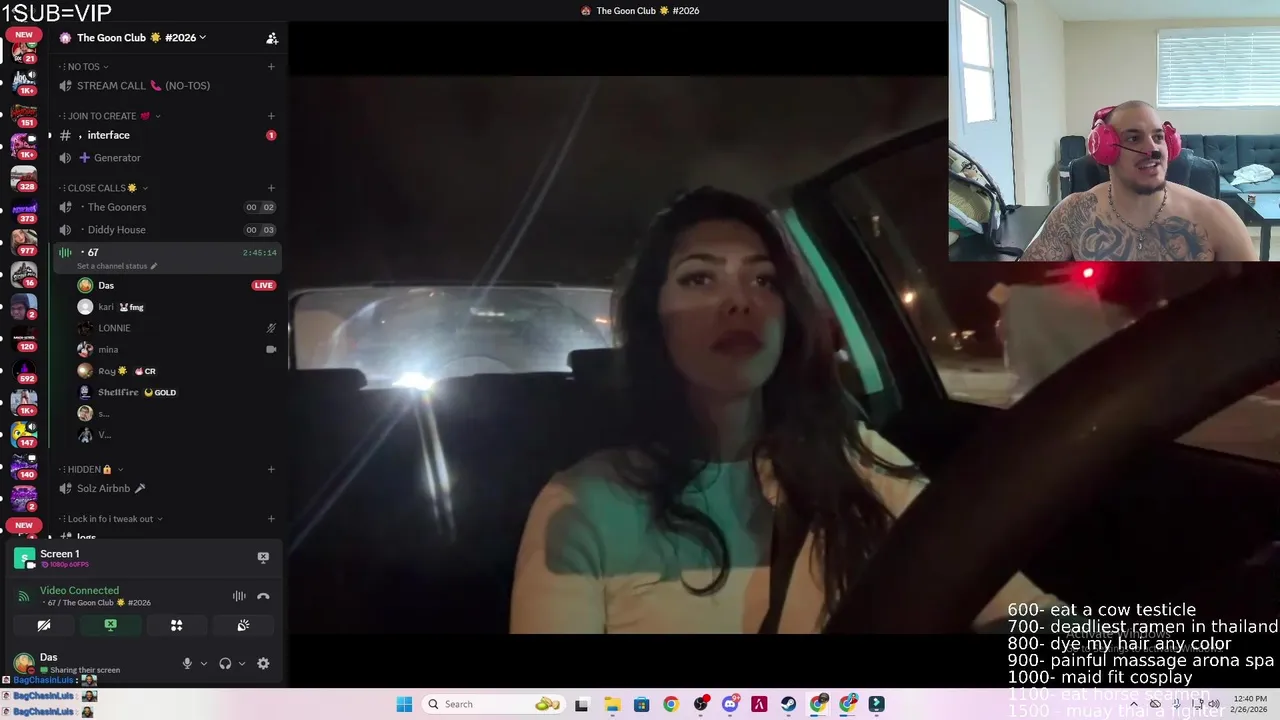The width and height of the screenshot is (1280, 720).
Task: Click the Video Connected status text
Action: click(x=79, y=591)
